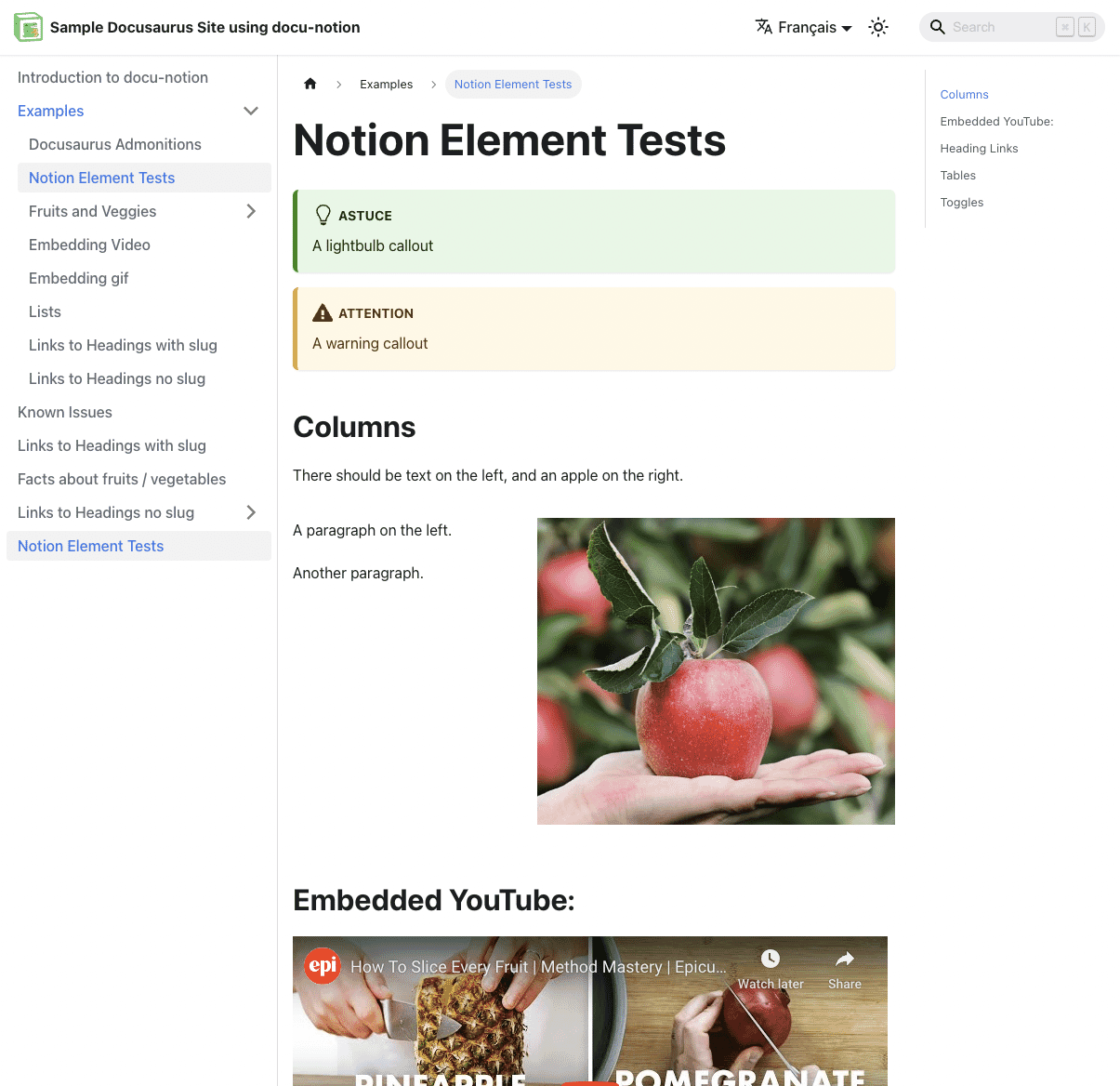The height and width of the screenshot is (1086, 1120).
Task: Expand the Fruits and Veggies section
Action: click(x=250, y=211)
